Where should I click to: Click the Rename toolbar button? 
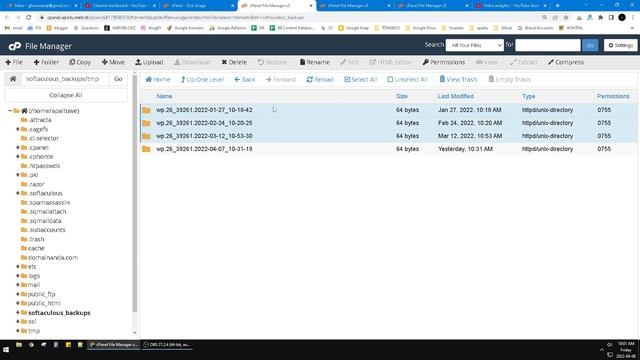click(315, 62)
